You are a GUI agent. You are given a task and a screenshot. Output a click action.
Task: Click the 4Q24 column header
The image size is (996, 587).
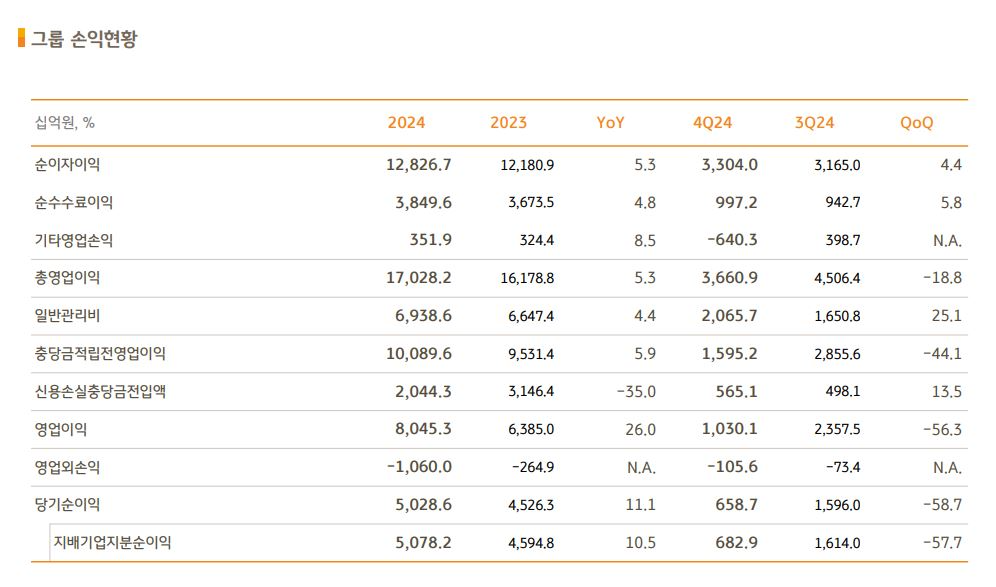pos(713,123)
